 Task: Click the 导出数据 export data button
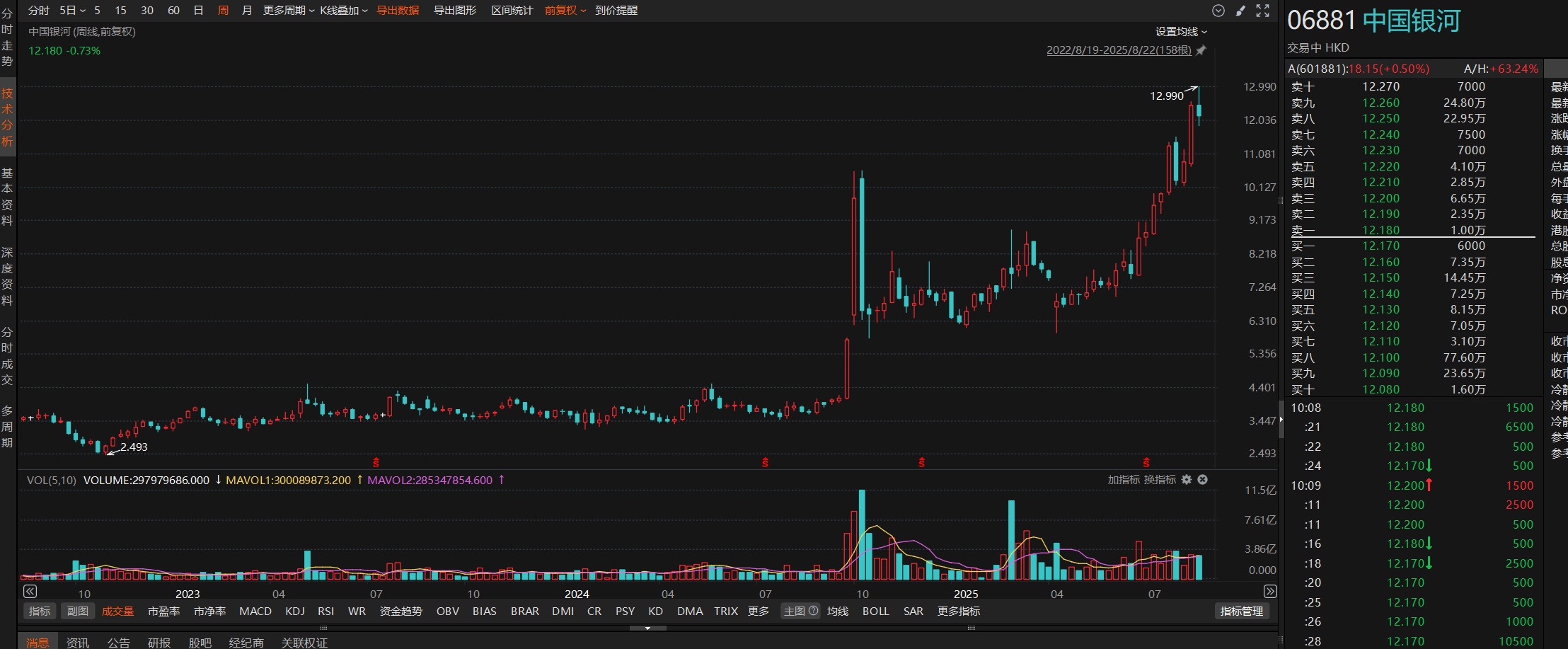click(x=398, y=11)
